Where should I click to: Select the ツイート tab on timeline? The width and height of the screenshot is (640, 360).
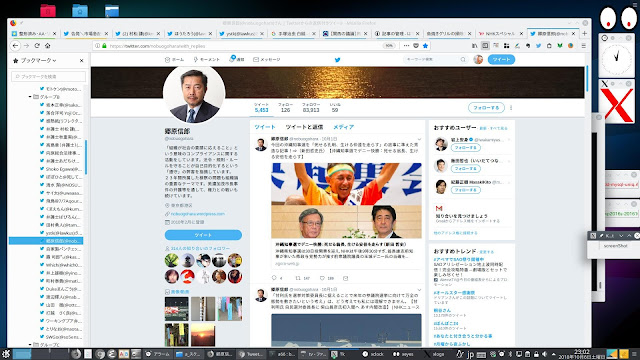point(264,127)
